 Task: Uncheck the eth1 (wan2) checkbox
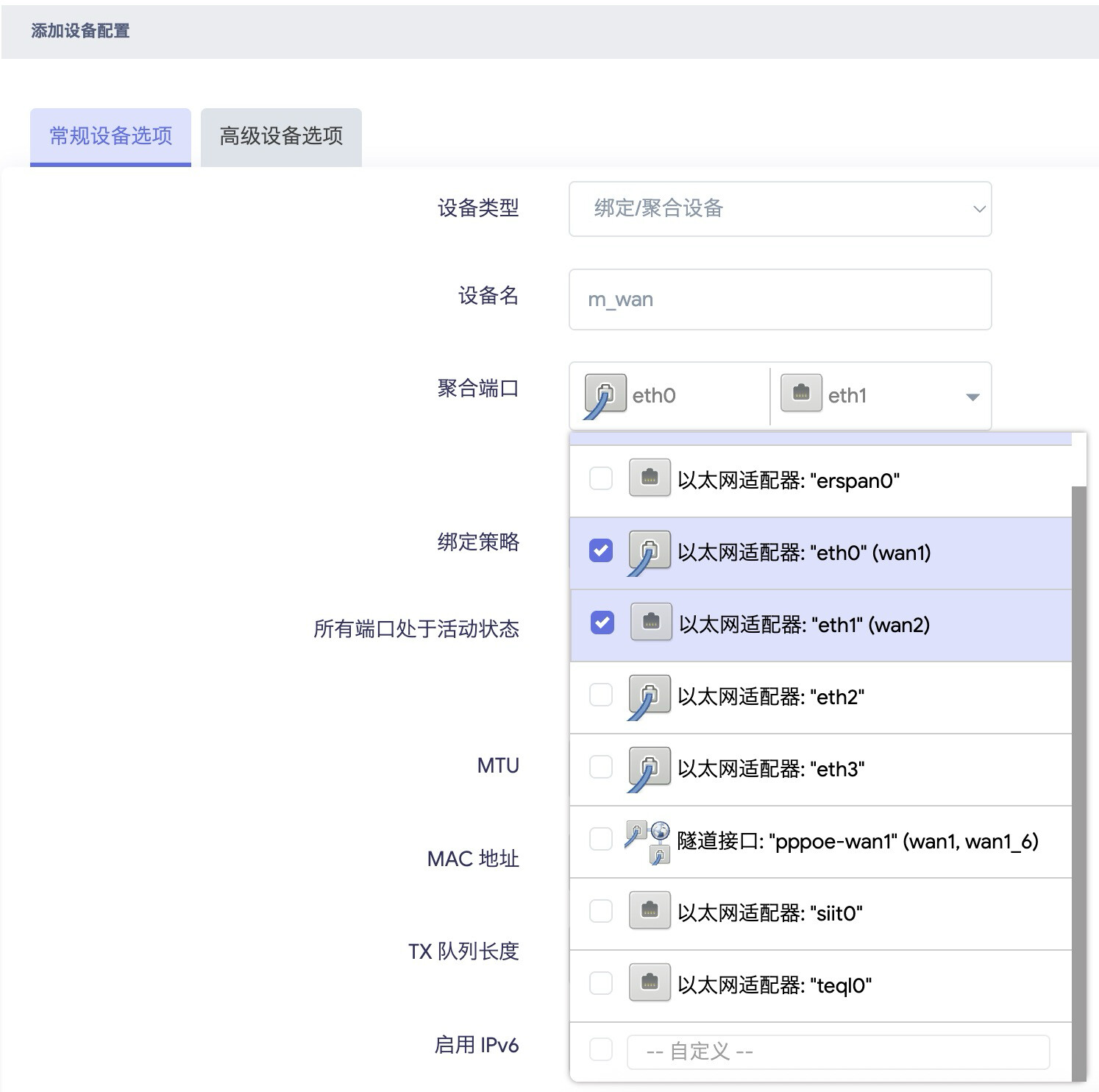(602, 623)
